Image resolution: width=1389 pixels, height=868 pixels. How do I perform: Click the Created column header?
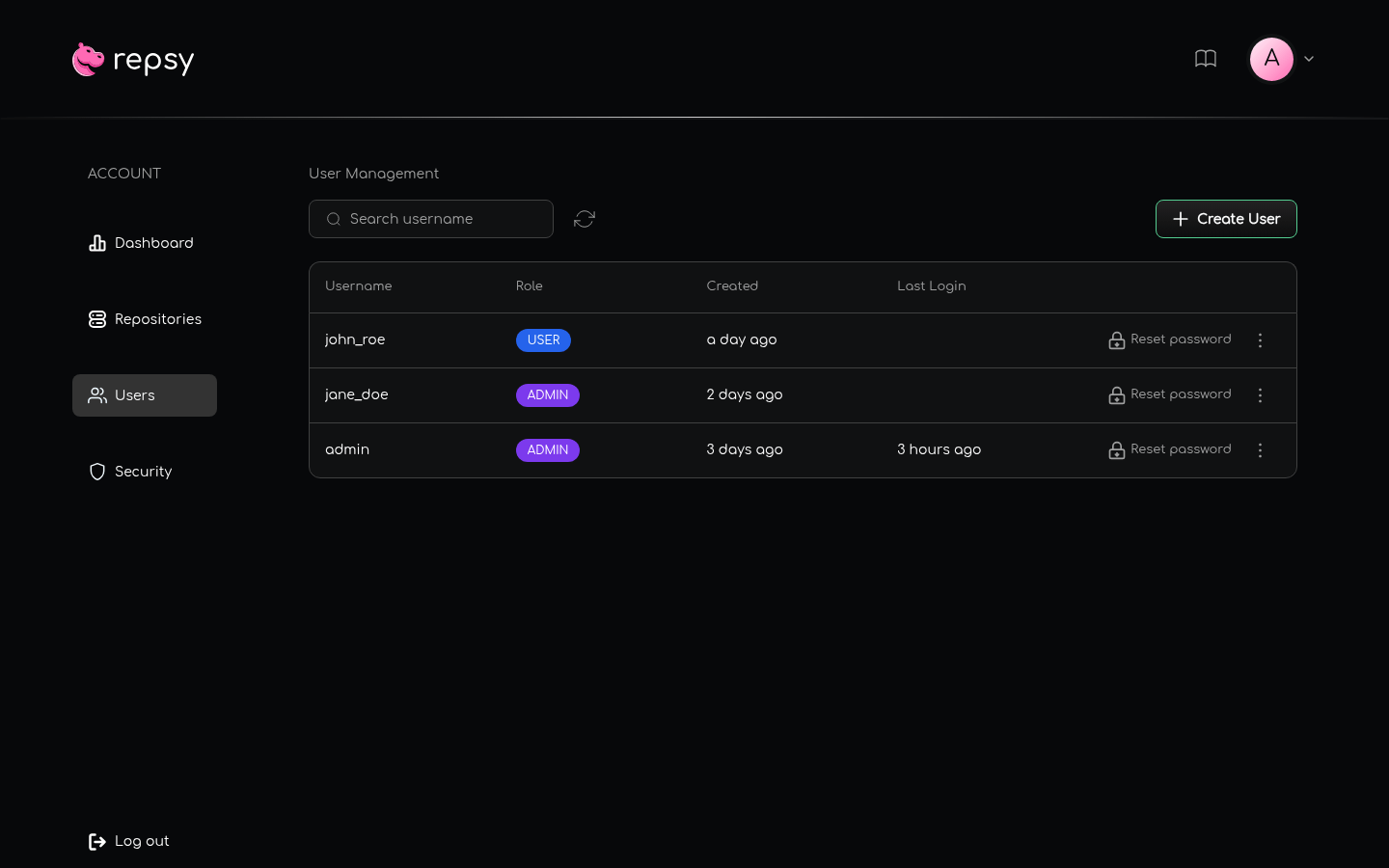point(732,286)
